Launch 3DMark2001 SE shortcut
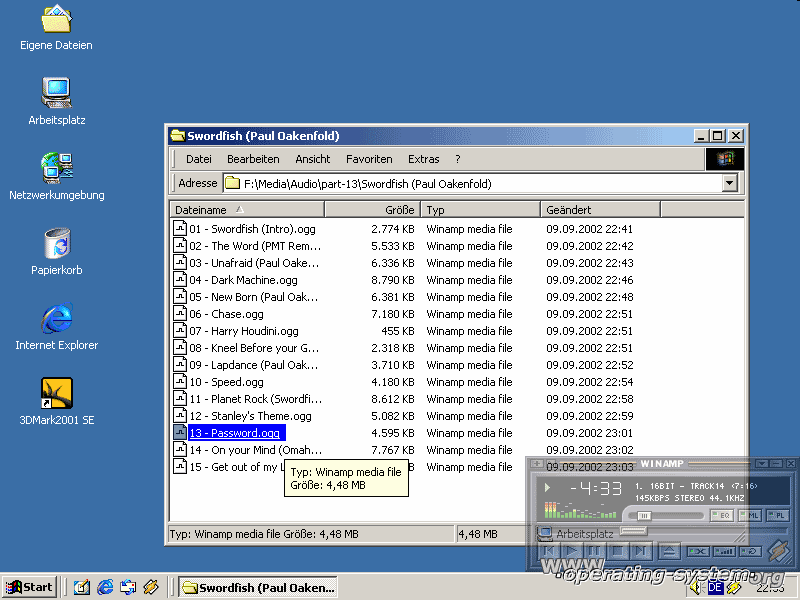Viewport: 800px width, 600px height. [x=56, y=402]
